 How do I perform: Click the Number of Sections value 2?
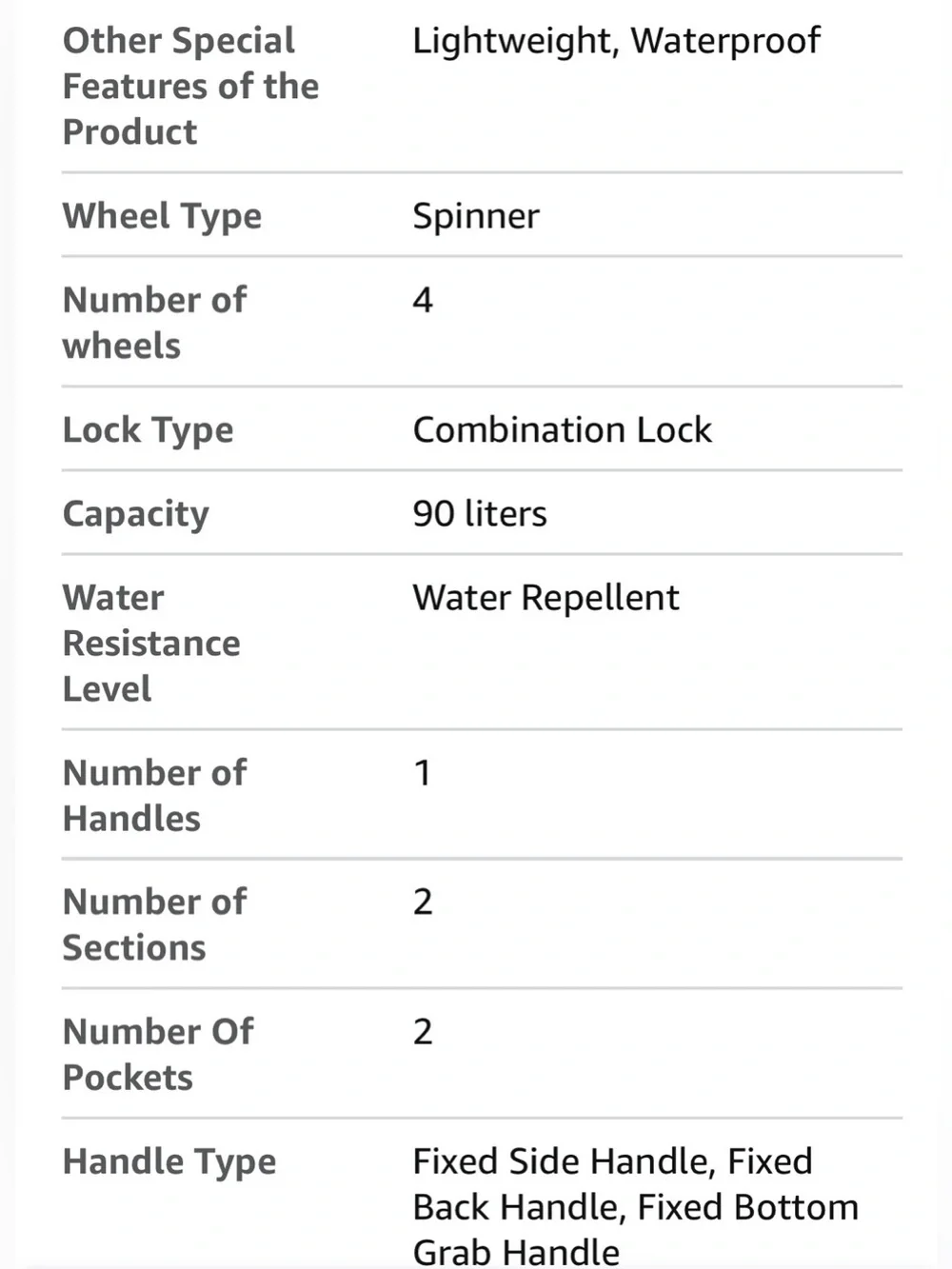(423, 902)
